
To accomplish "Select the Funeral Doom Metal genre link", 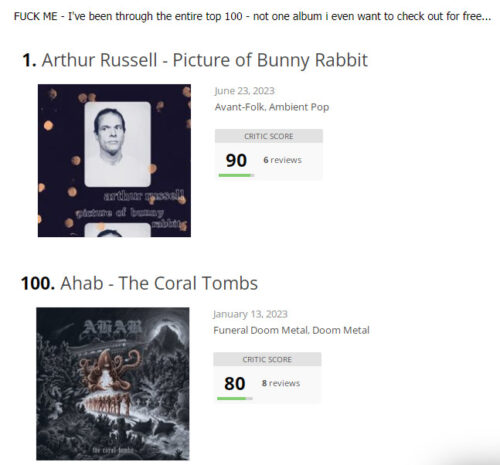I will coord(261,330).
